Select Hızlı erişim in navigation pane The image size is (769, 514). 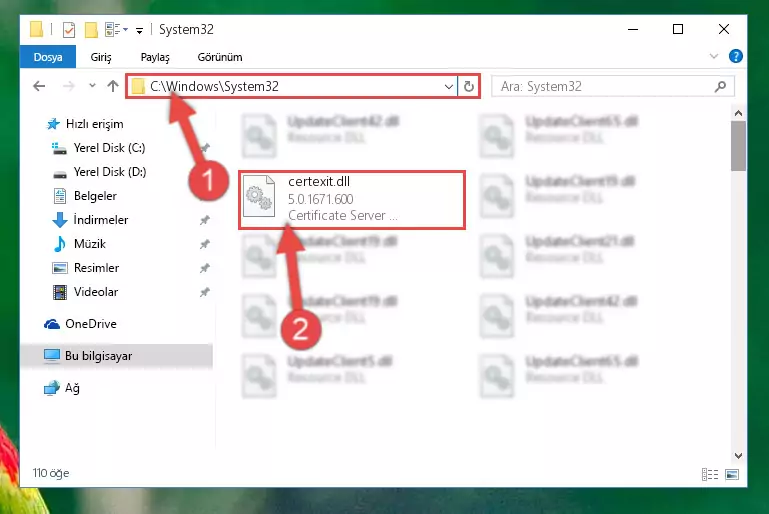click(84, 124)
